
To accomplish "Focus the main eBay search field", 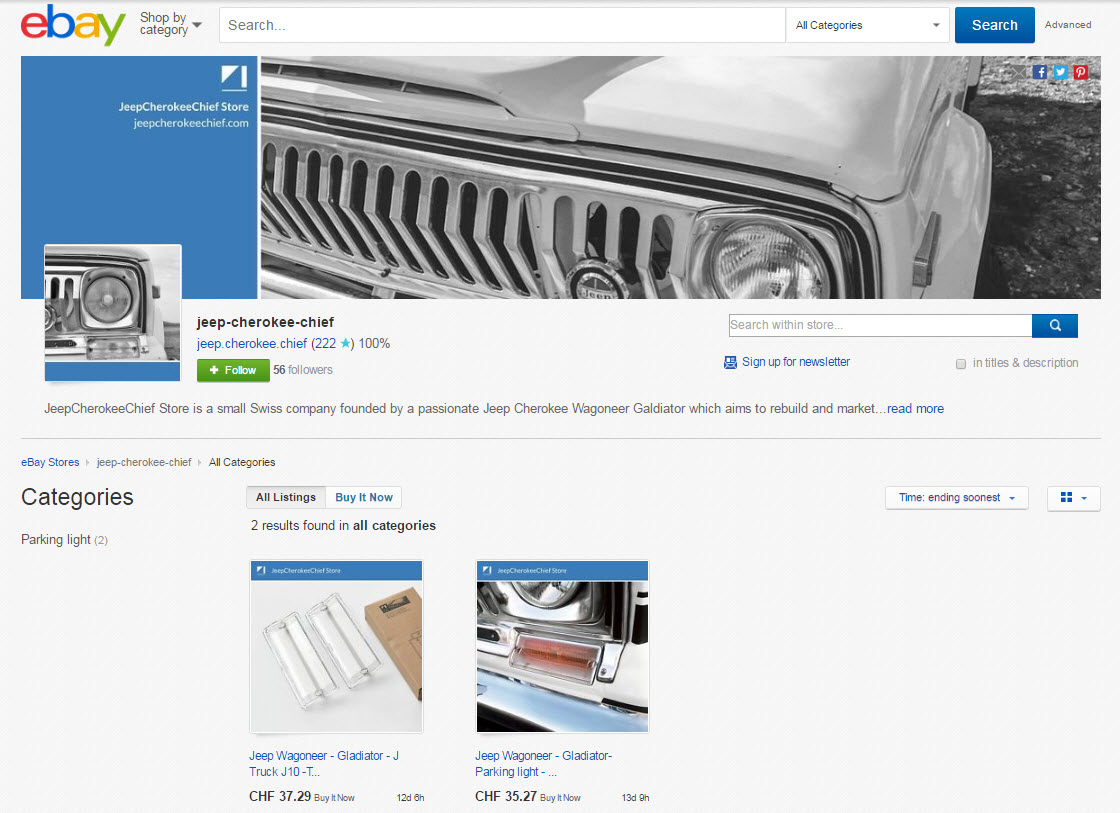I will (x=502, y=25).
